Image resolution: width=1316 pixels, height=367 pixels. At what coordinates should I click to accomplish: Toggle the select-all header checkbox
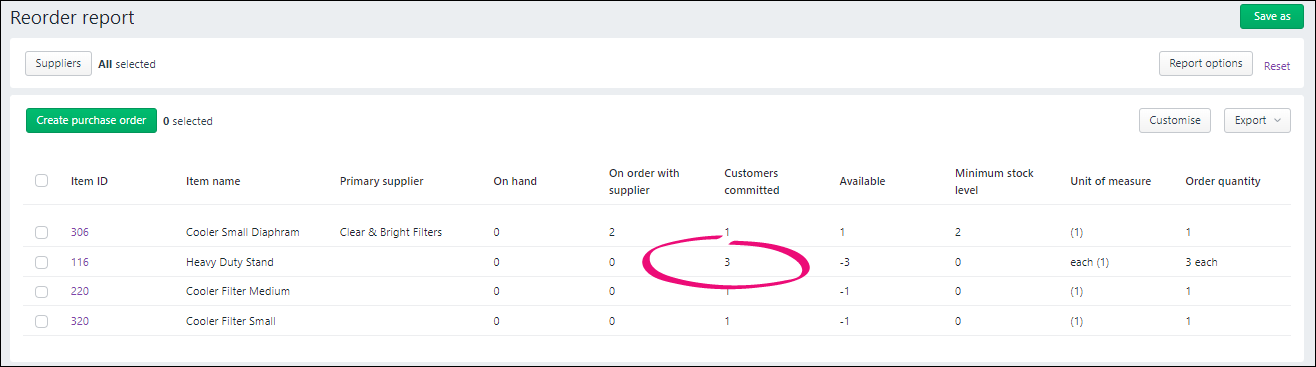[x=41, y=181]
